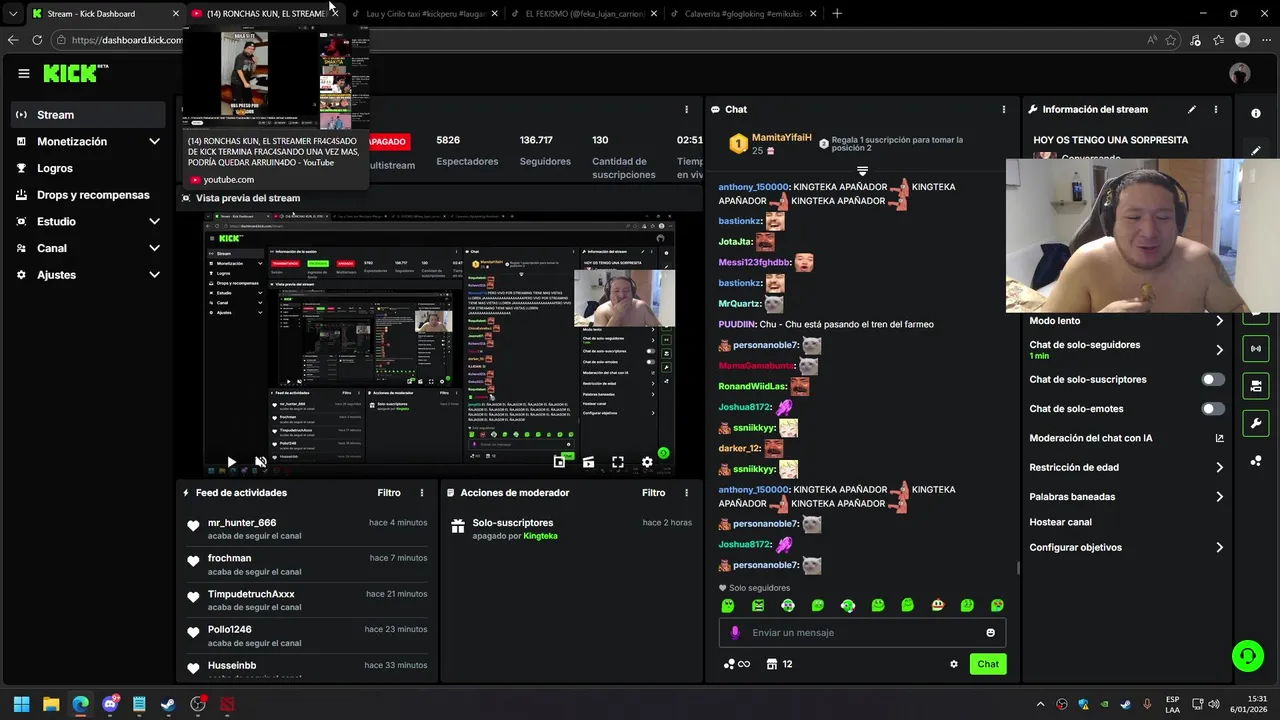
Task: Open Filtro in Acciones de moderador
Action: click(653, 493)
